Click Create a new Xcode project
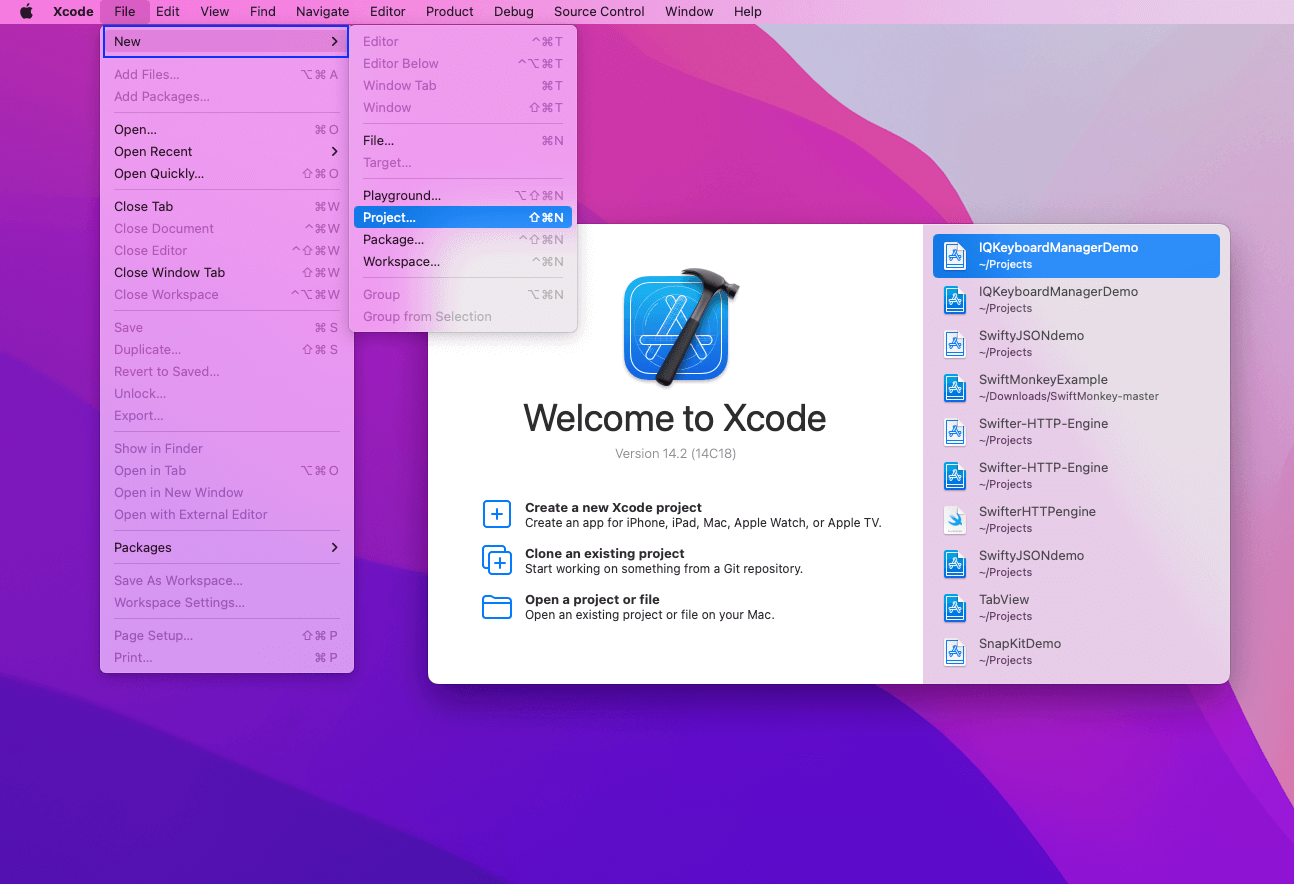This screenshot has width=1294, height=884. (x=613, y=508)
